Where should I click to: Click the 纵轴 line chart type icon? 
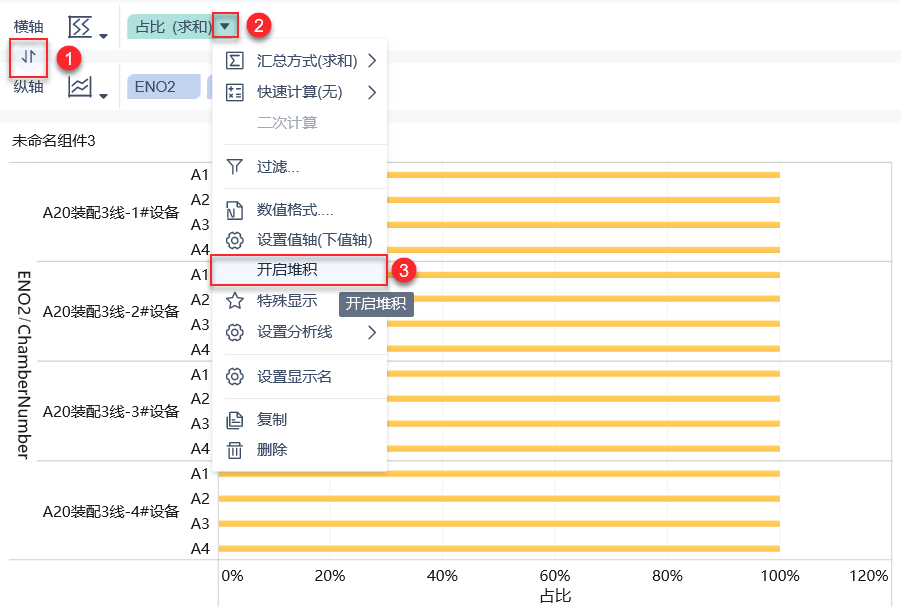coord(80,87)
